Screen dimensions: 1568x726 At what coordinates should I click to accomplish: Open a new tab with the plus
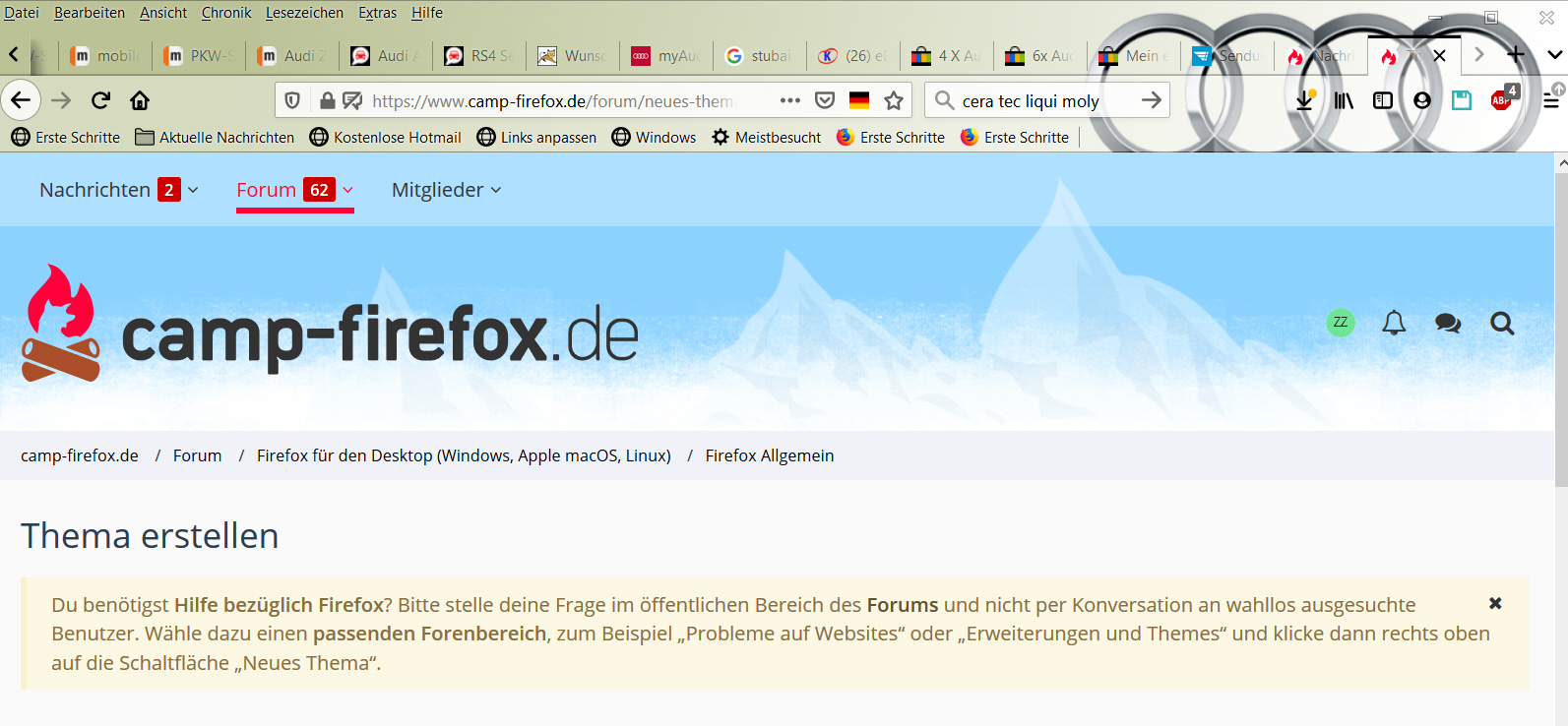(x=1516, y=54)
